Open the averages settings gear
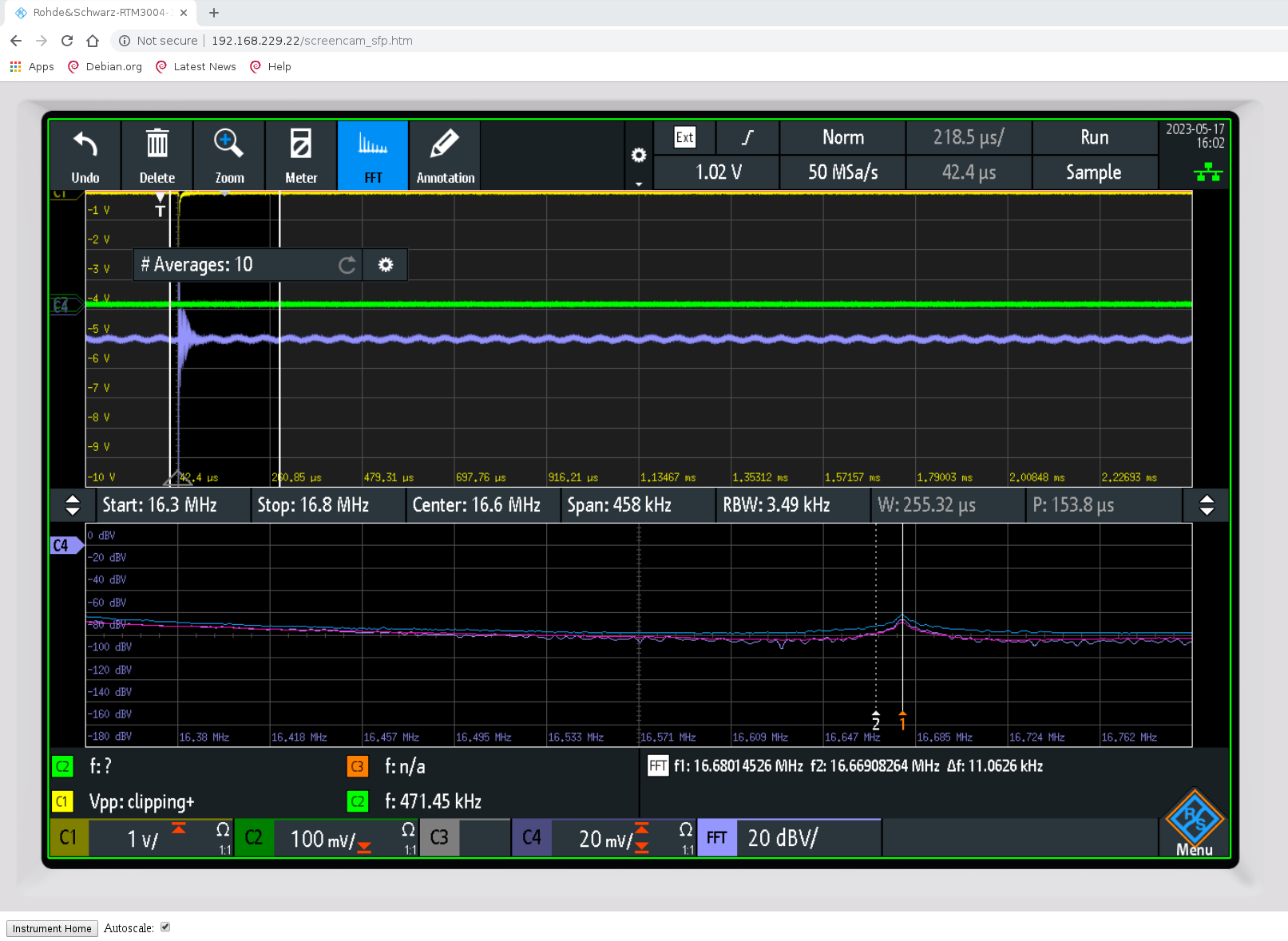1288x941 pixels. (386, 265)
